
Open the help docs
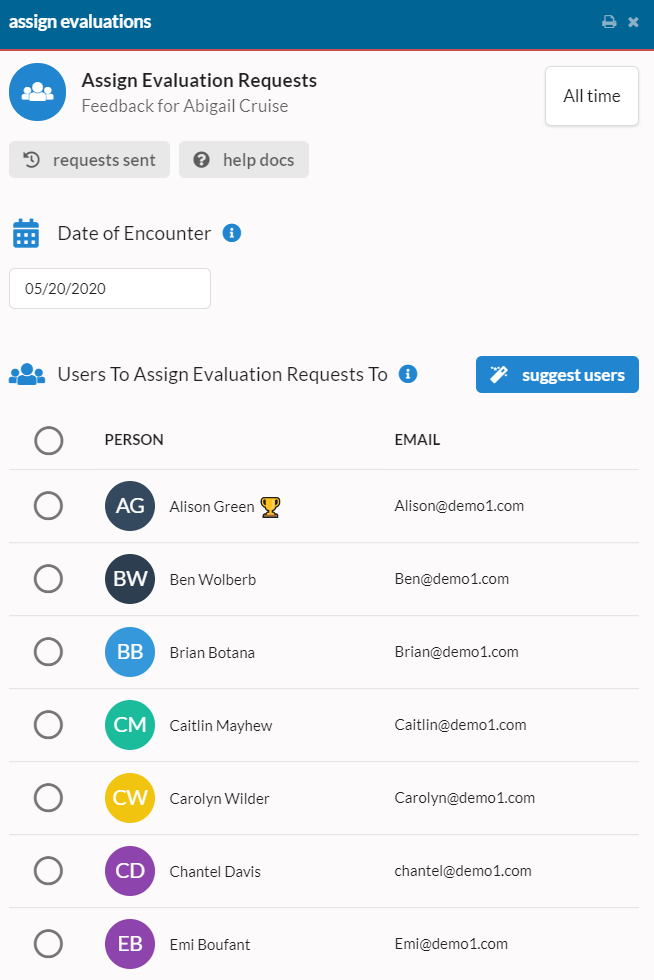click(244, 159)
